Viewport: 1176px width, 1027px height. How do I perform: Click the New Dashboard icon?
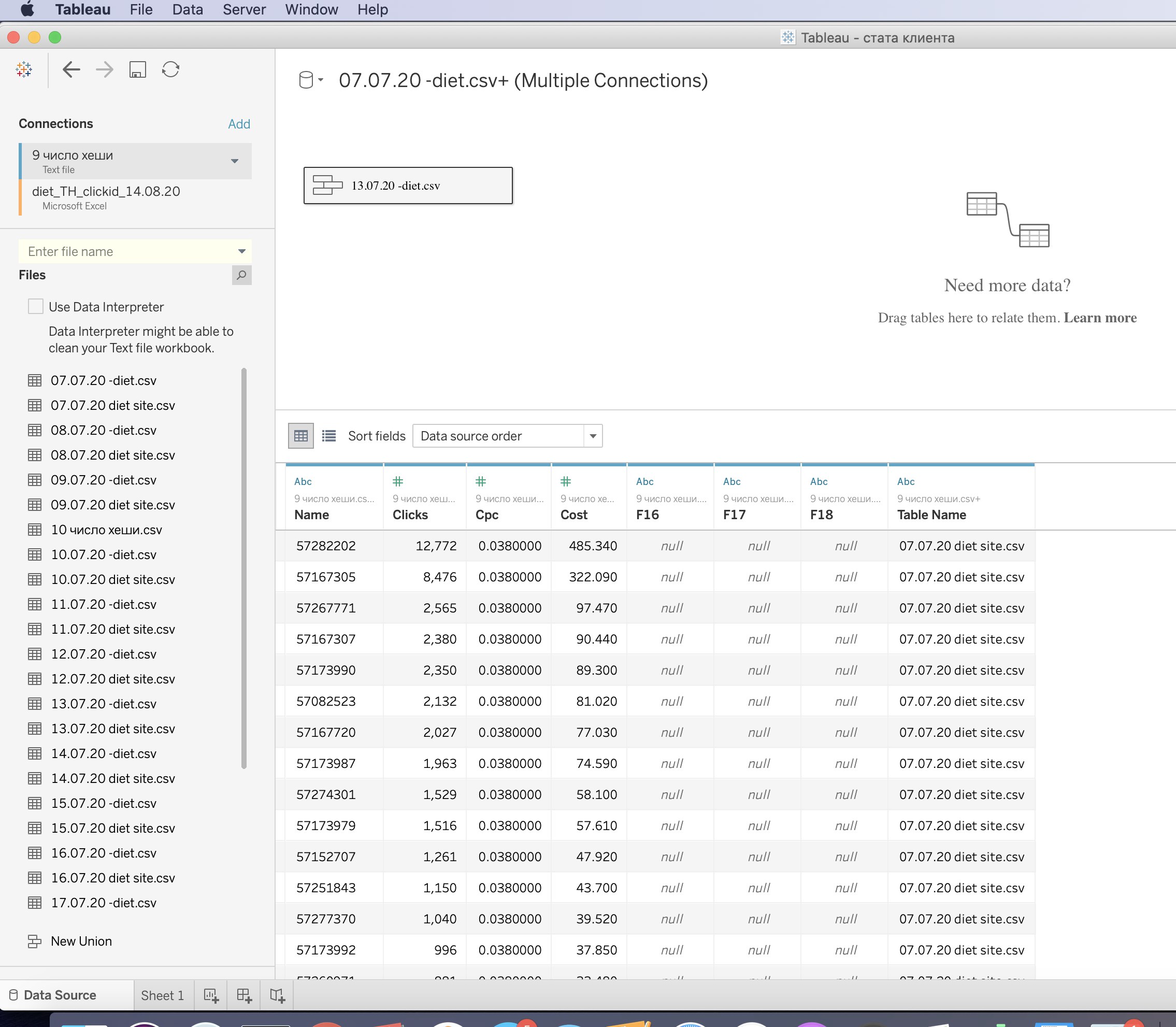click(x=244, y=995)
